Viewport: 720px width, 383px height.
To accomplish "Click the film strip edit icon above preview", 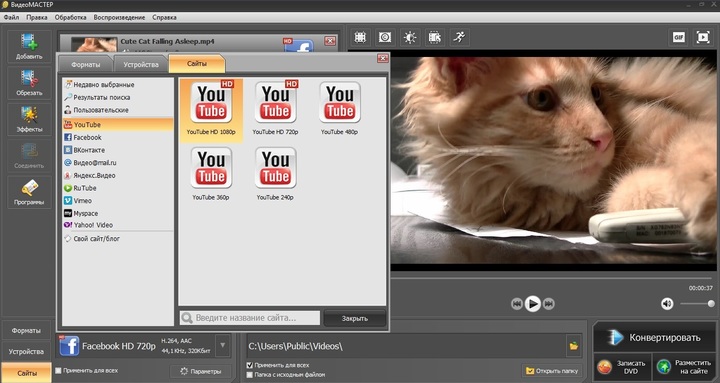I will (434, 37).
